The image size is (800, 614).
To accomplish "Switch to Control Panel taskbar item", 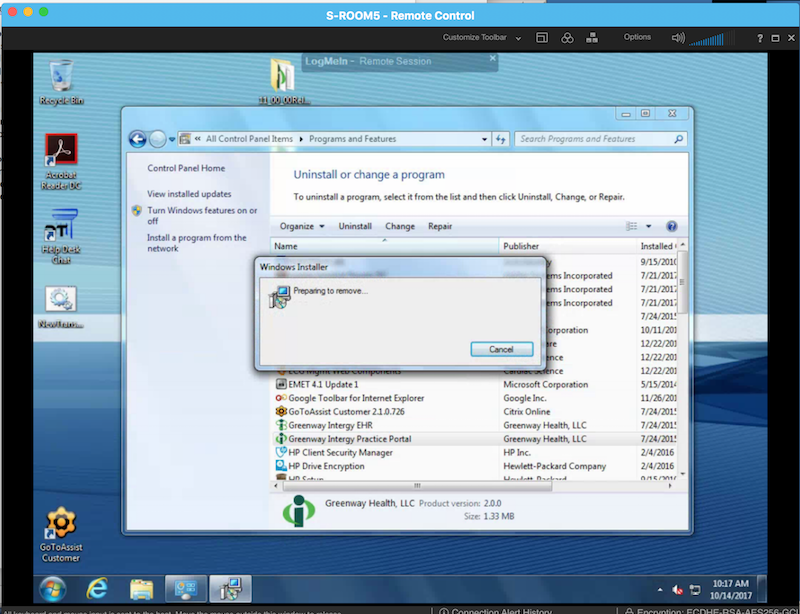I will (186, 590).
